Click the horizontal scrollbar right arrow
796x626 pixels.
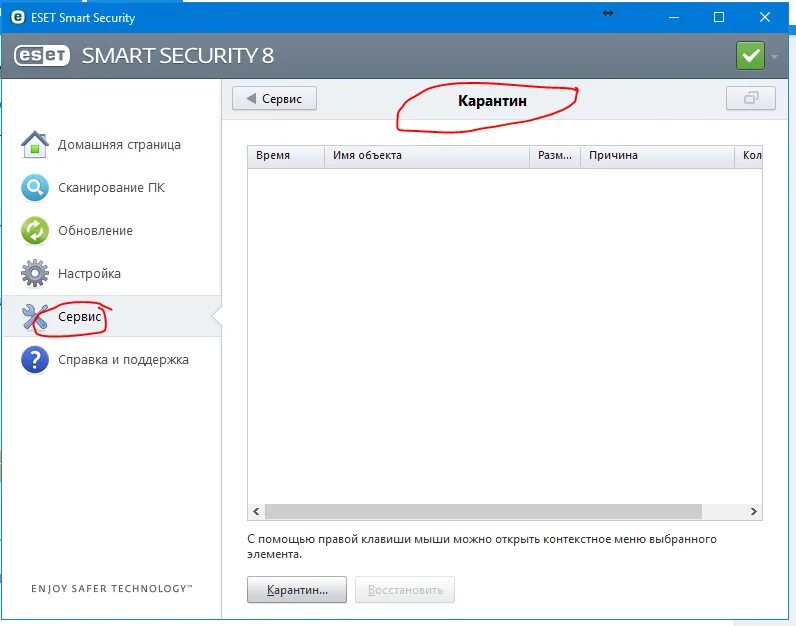(x=754, y=511)
